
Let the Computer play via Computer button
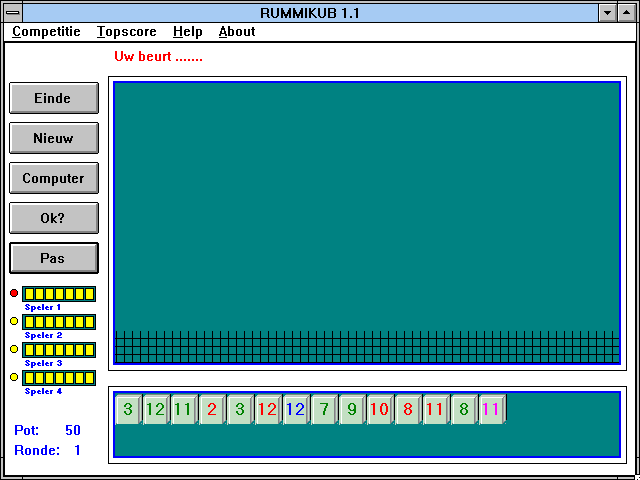click(54, 178)
